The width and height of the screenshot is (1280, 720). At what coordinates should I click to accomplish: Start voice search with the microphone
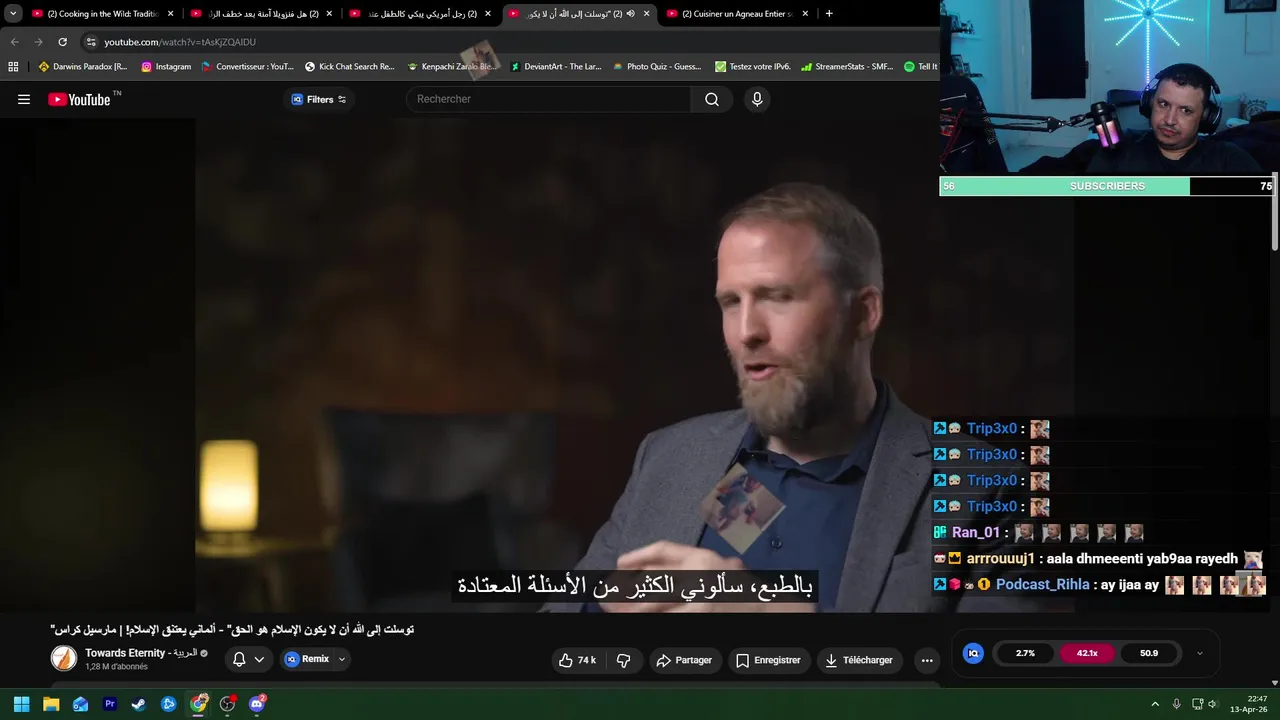pyautogui.click(x=757, y=99)
